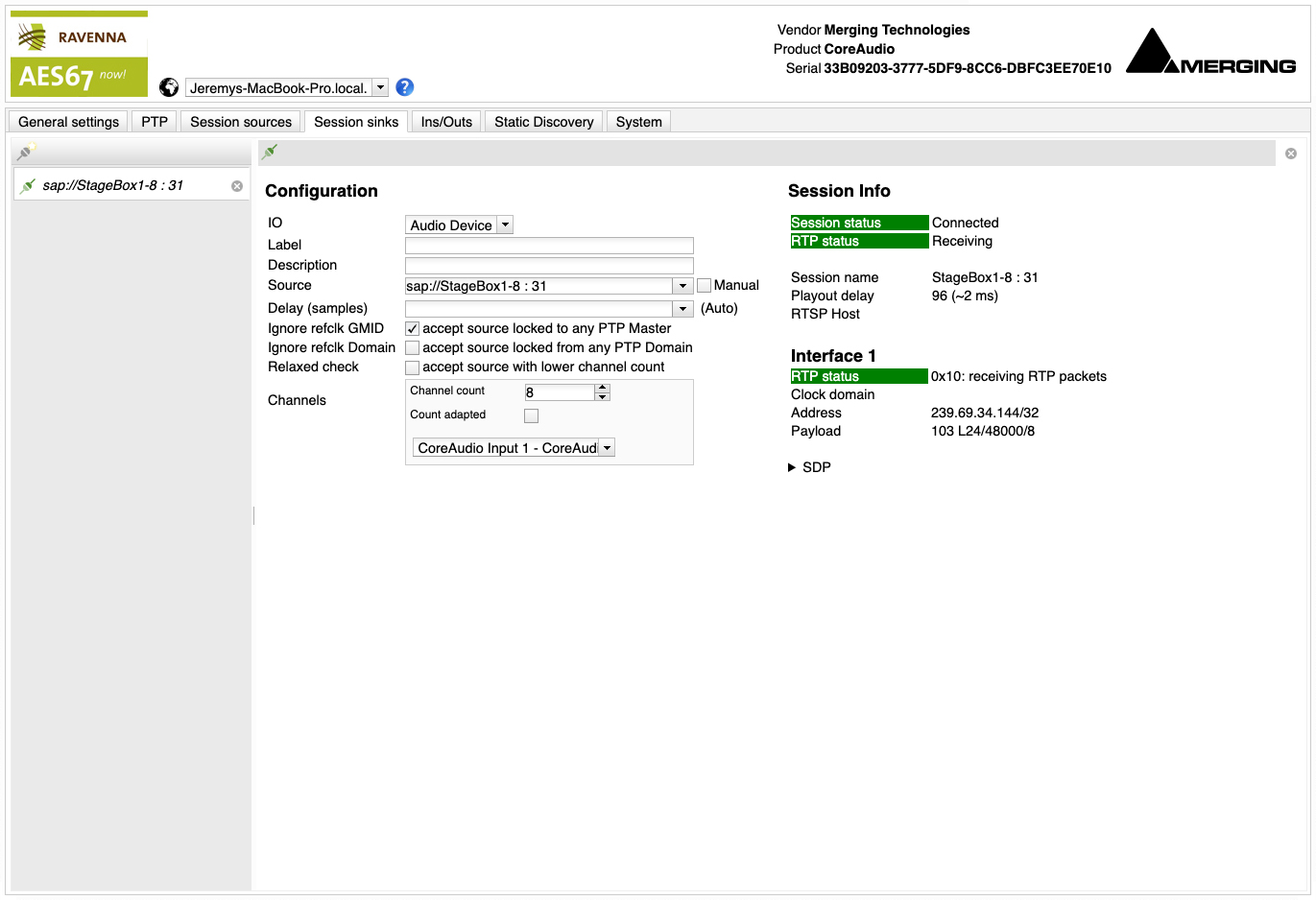
Task: Close the session sink configuration panel
Action: 1291,154
